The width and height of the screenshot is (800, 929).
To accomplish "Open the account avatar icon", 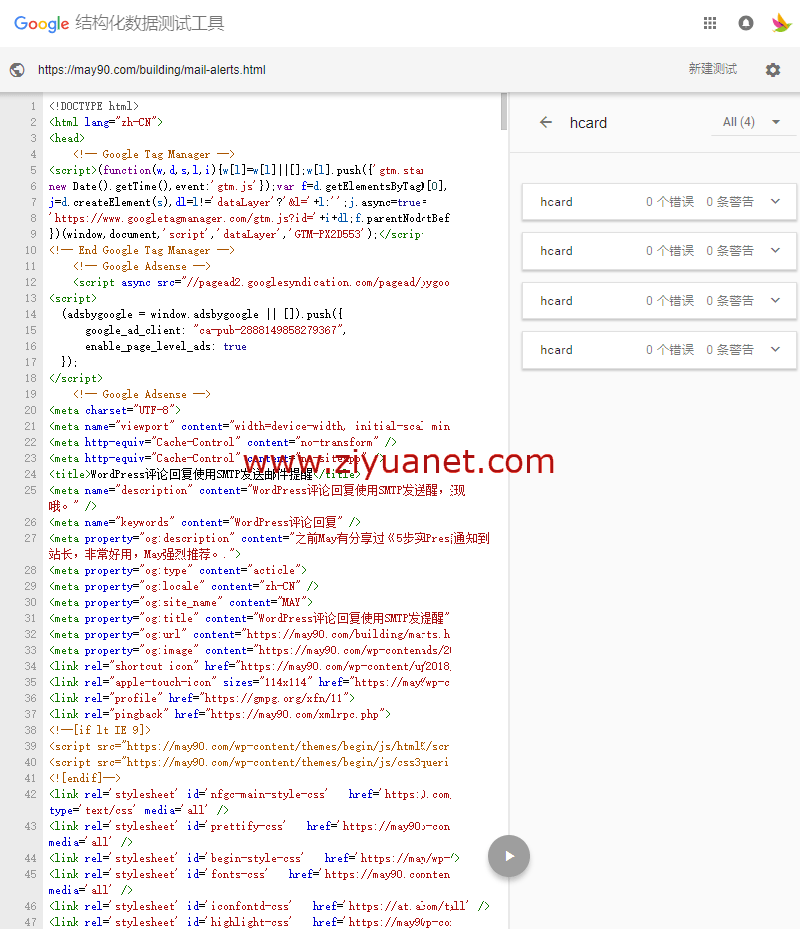I will (781, 23).
